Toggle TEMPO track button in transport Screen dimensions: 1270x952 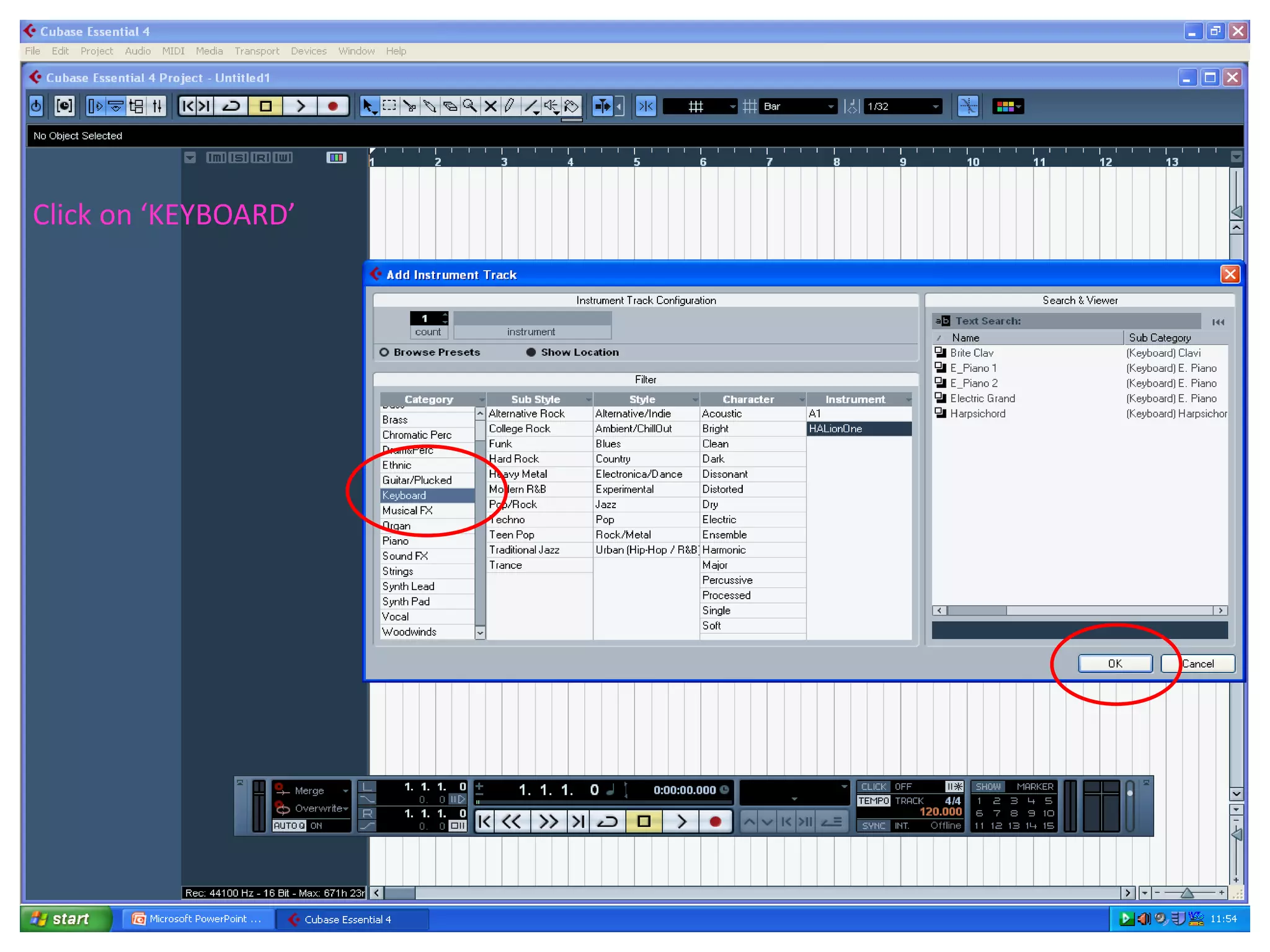pos(873,801)
